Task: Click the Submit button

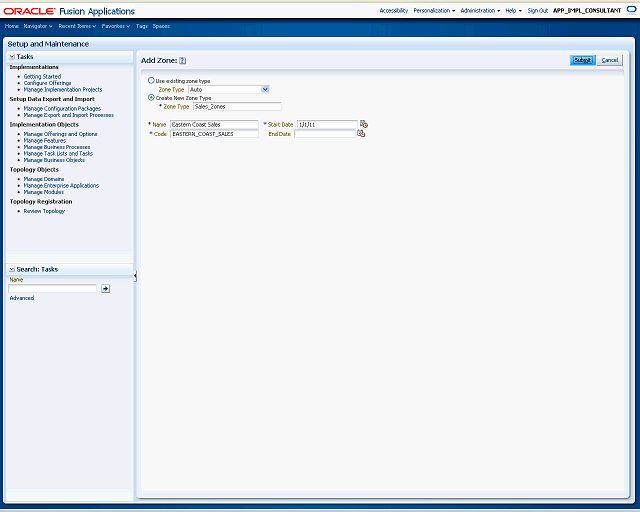Action: (582, 60)
